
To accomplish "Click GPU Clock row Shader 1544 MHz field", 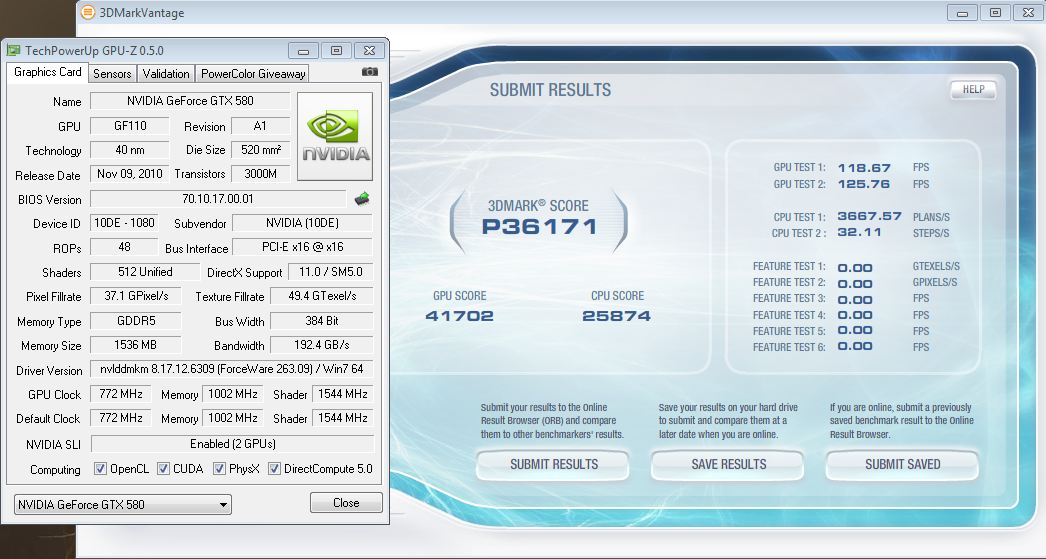I will (343, 394).
